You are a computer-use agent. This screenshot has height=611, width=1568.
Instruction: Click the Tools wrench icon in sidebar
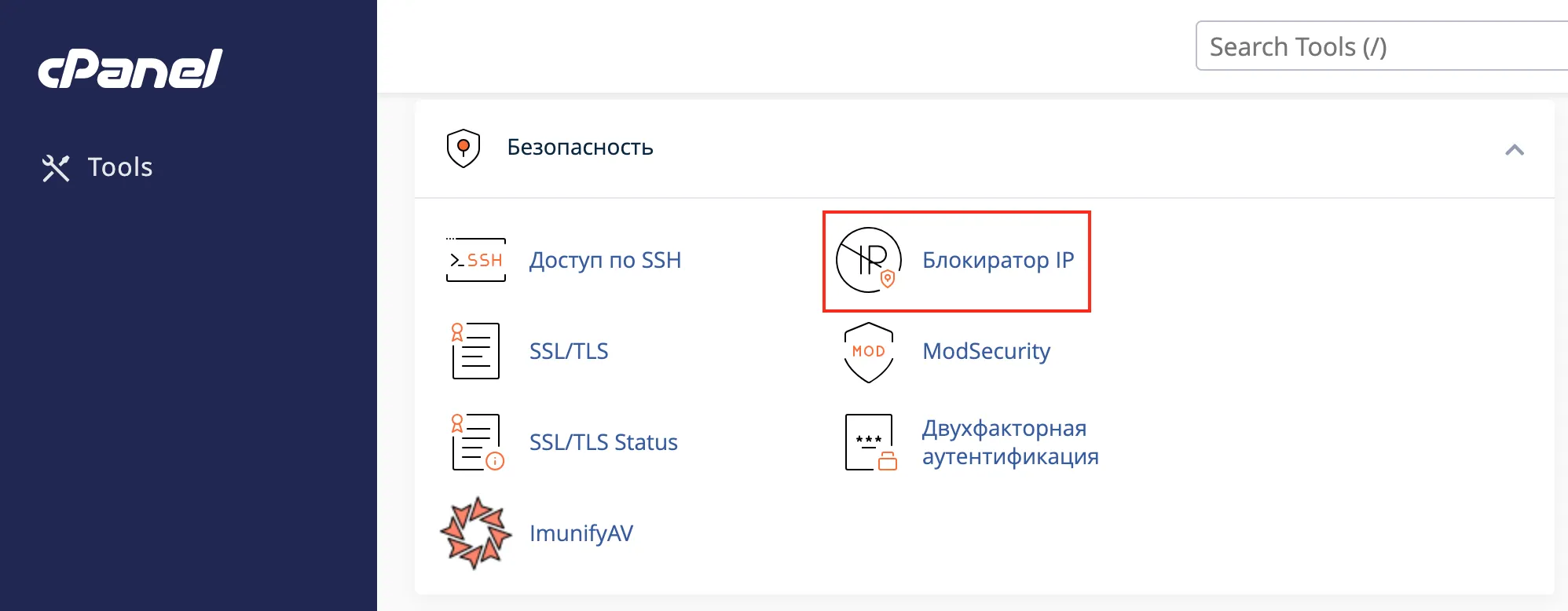[x=56, y=167]
